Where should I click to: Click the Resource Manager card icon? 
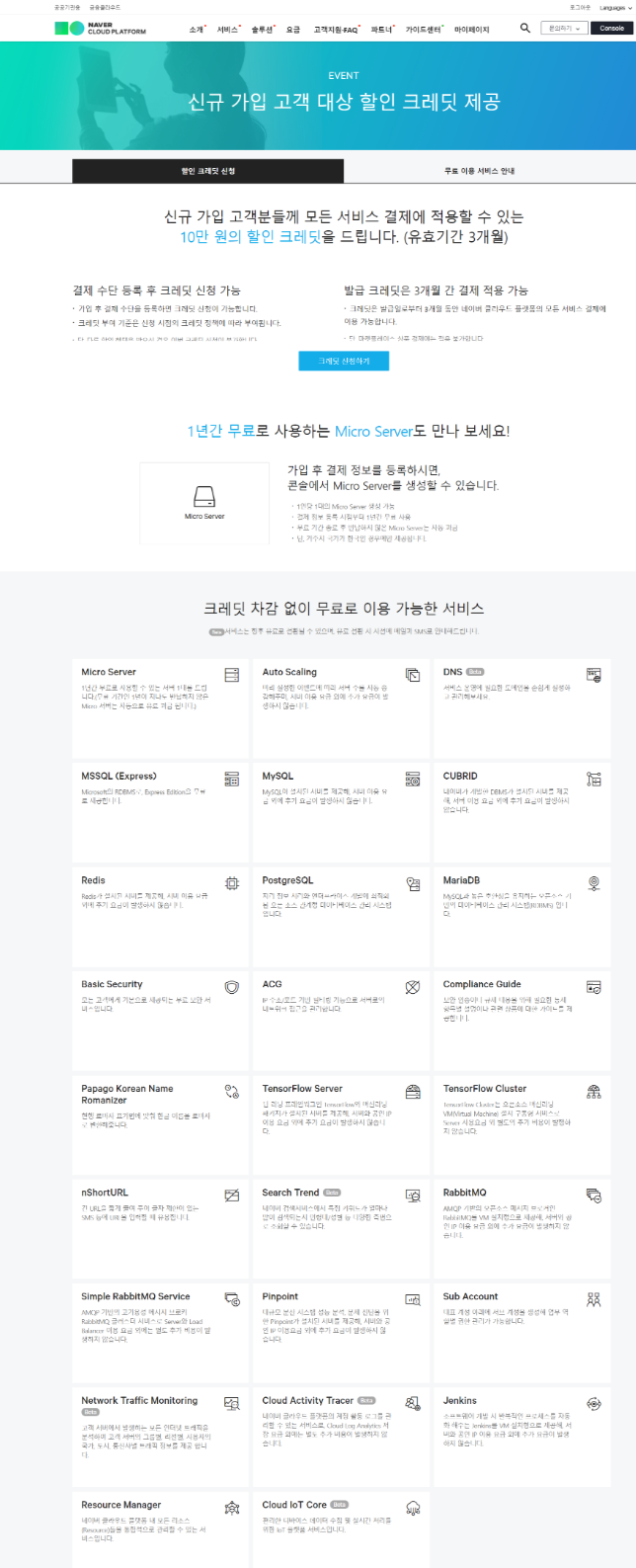click(232, 1508)
